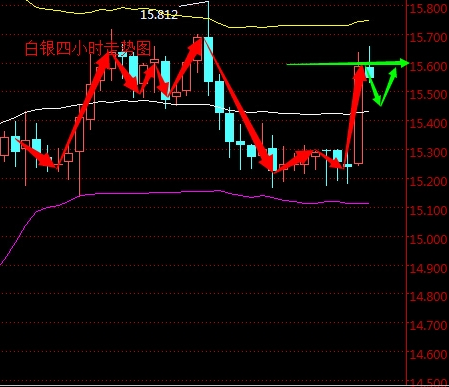
Task: Click the 15.600 price axis label
Action: (428, 66)
